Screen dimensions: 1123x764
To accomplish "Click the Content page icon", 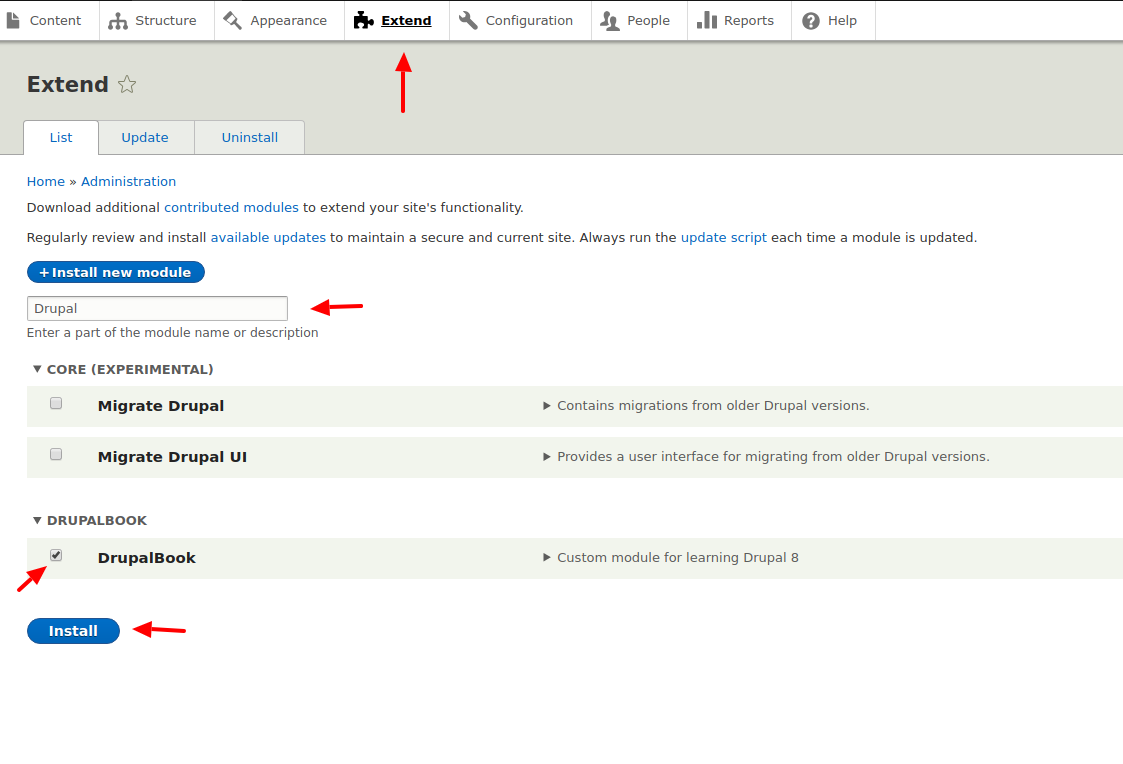I will pos(13,21).
